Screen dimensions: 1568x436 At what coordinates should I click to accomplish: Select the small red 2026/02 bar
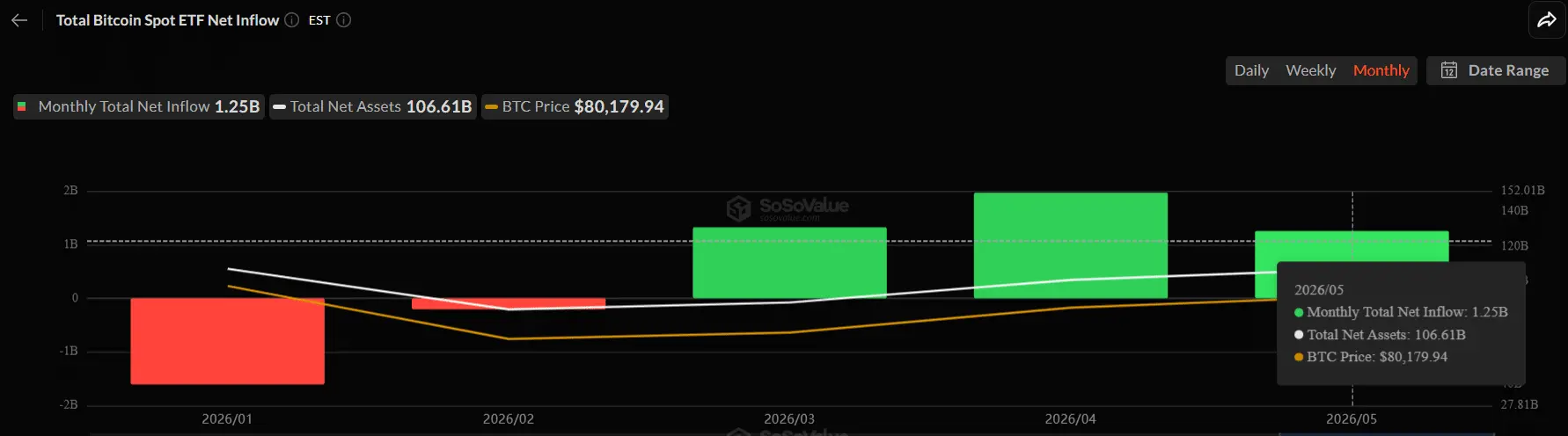click(x=509, y=303)
